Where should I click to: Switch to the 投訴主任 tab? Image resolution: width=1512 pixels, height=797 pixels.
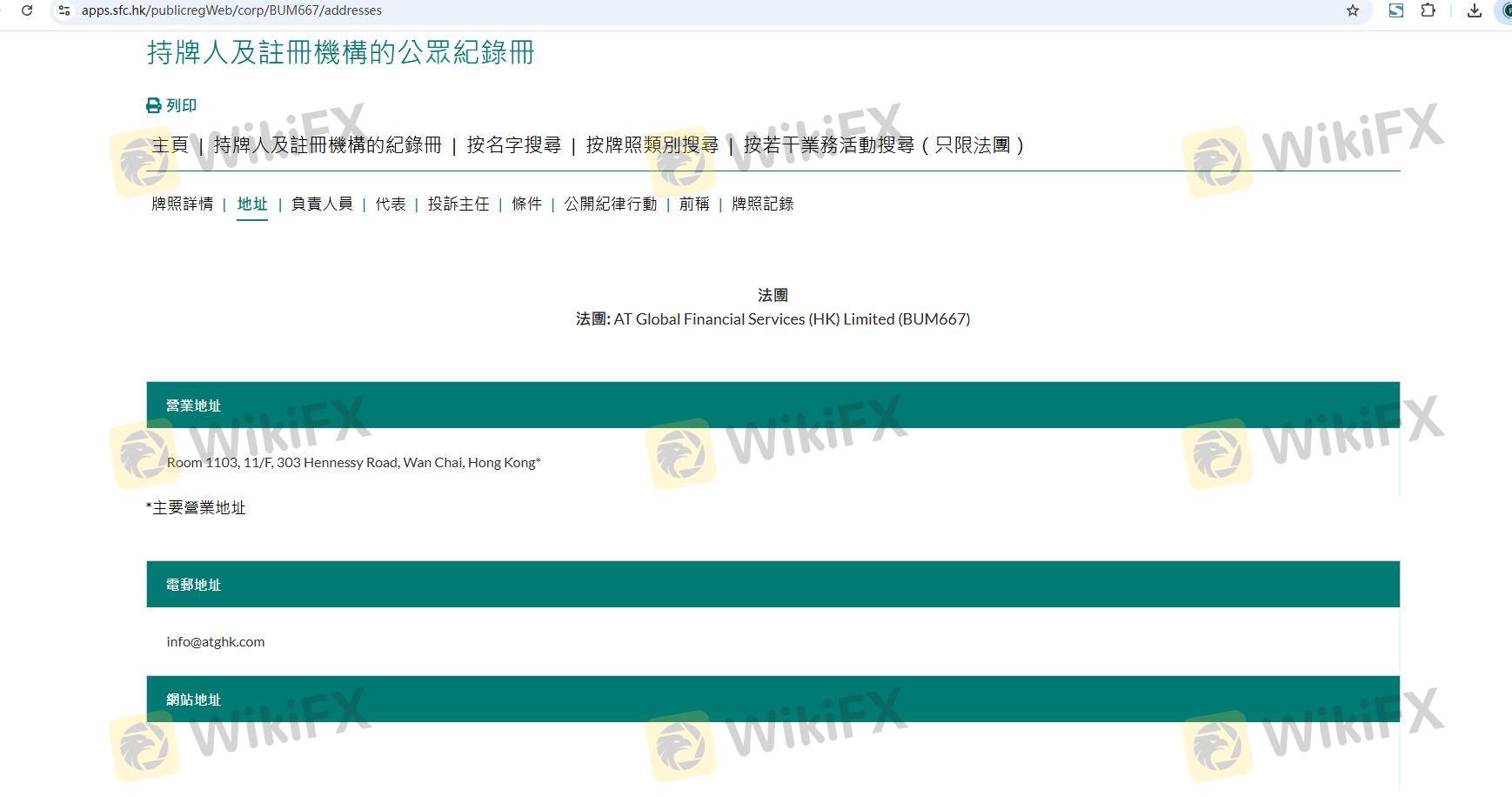pos(458,204)
